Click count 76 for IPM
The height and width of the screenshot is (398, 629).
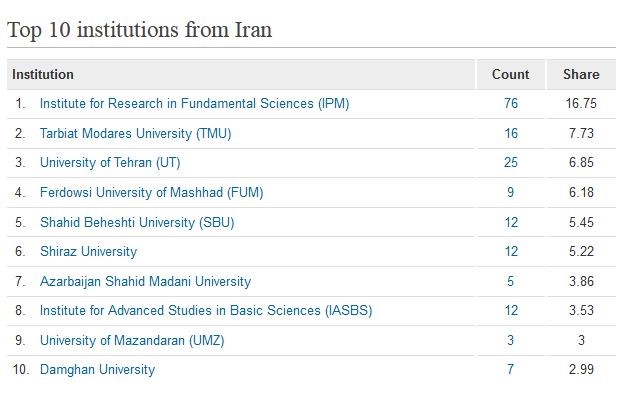tap(511, 104)
